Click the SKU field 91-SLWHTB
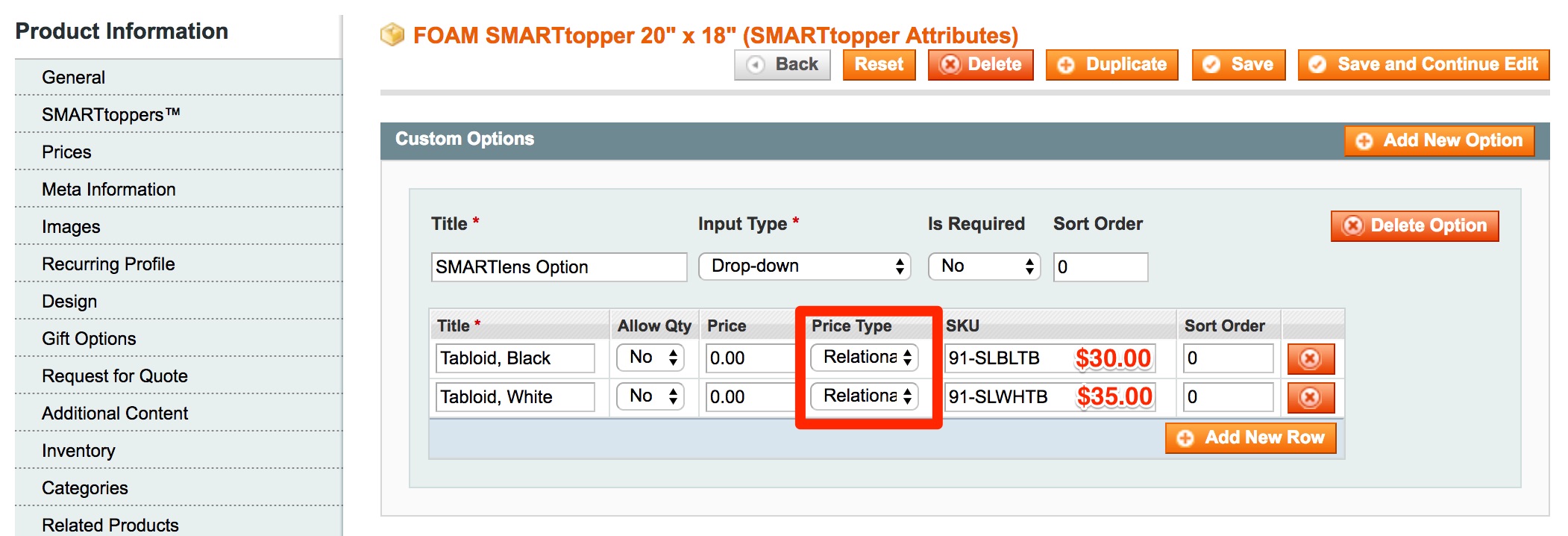 (1050, 397)
